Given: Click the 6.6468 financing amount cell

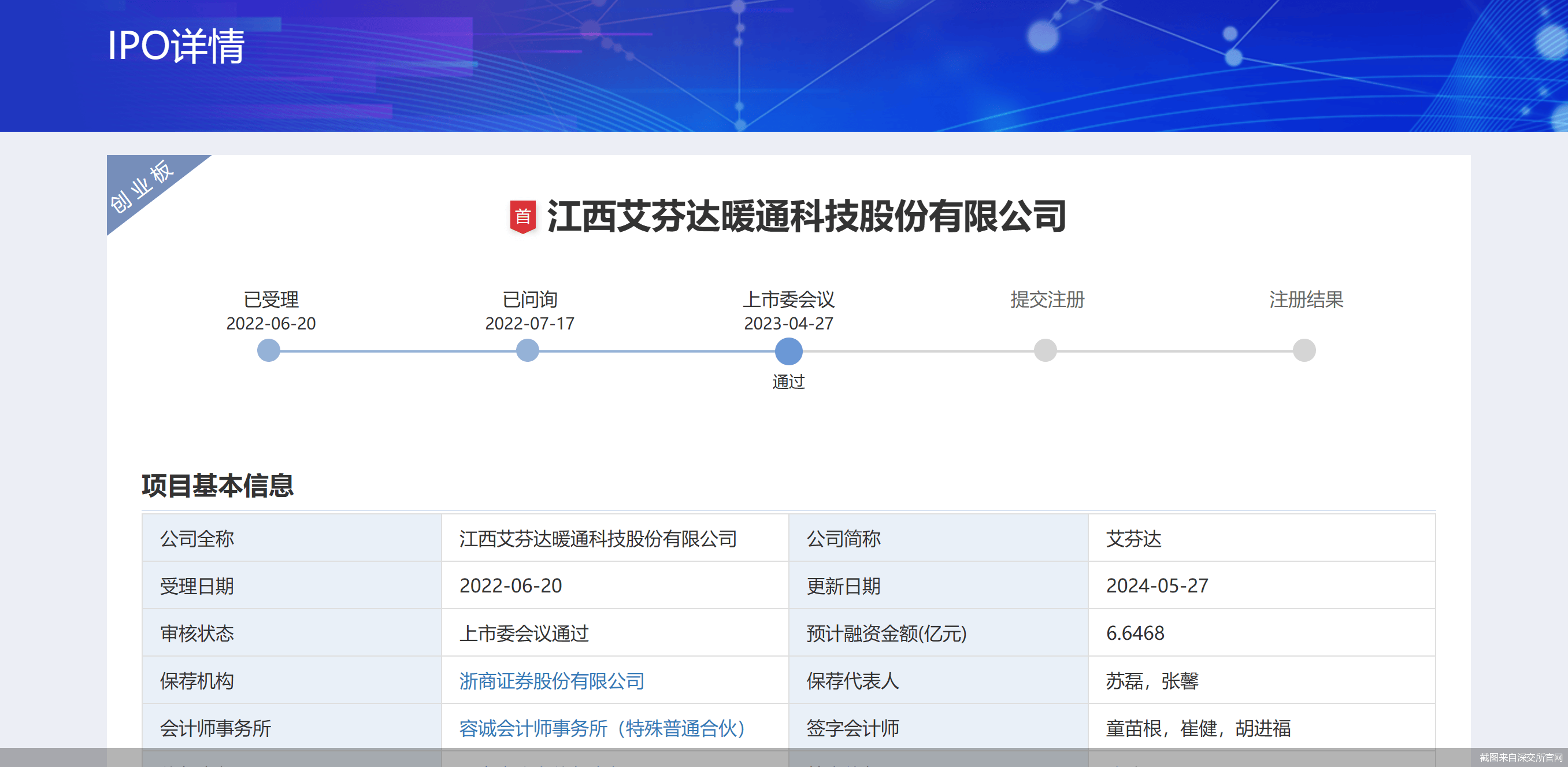Looking at the screenshot, I should pos(1135,633).
